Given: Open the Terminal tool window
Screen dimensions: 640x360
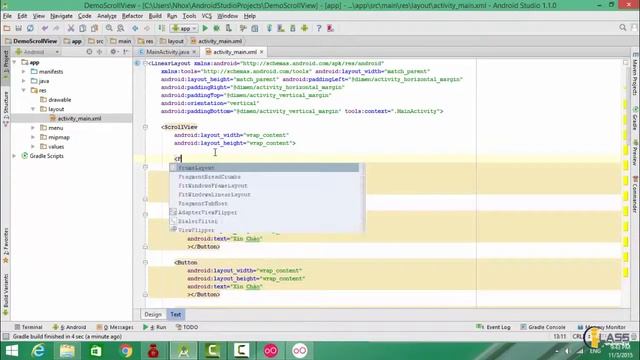Looking at the screenshot, I should (x=28, y=327).
